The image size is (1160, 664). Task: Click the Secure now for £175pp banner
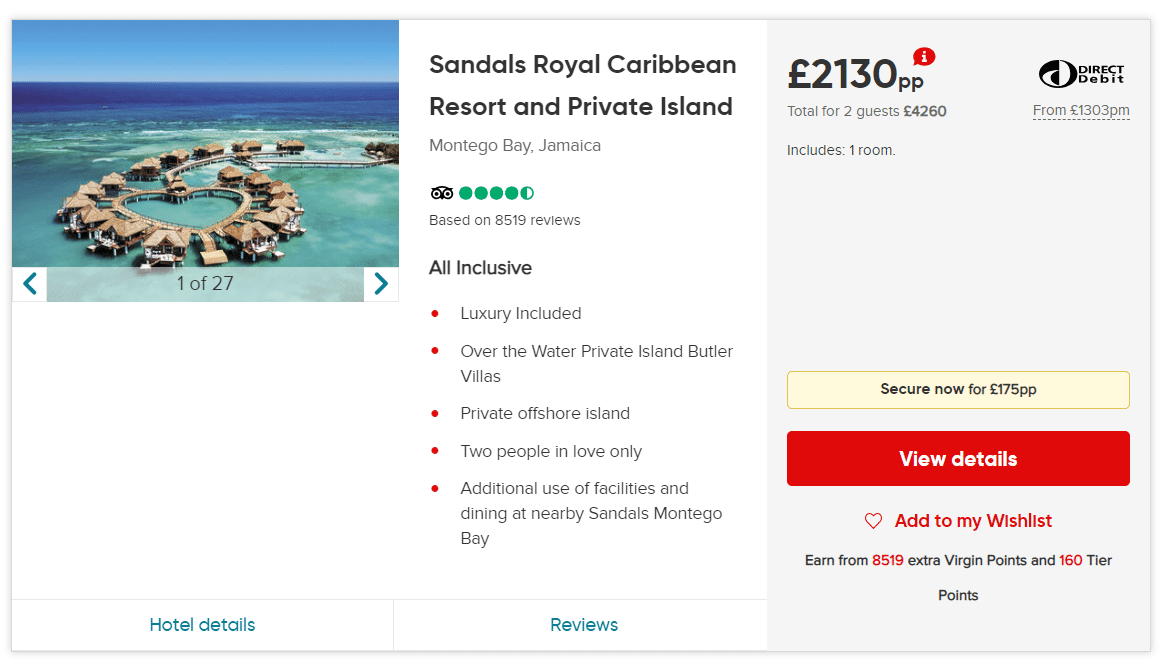(x=958, y=390)
